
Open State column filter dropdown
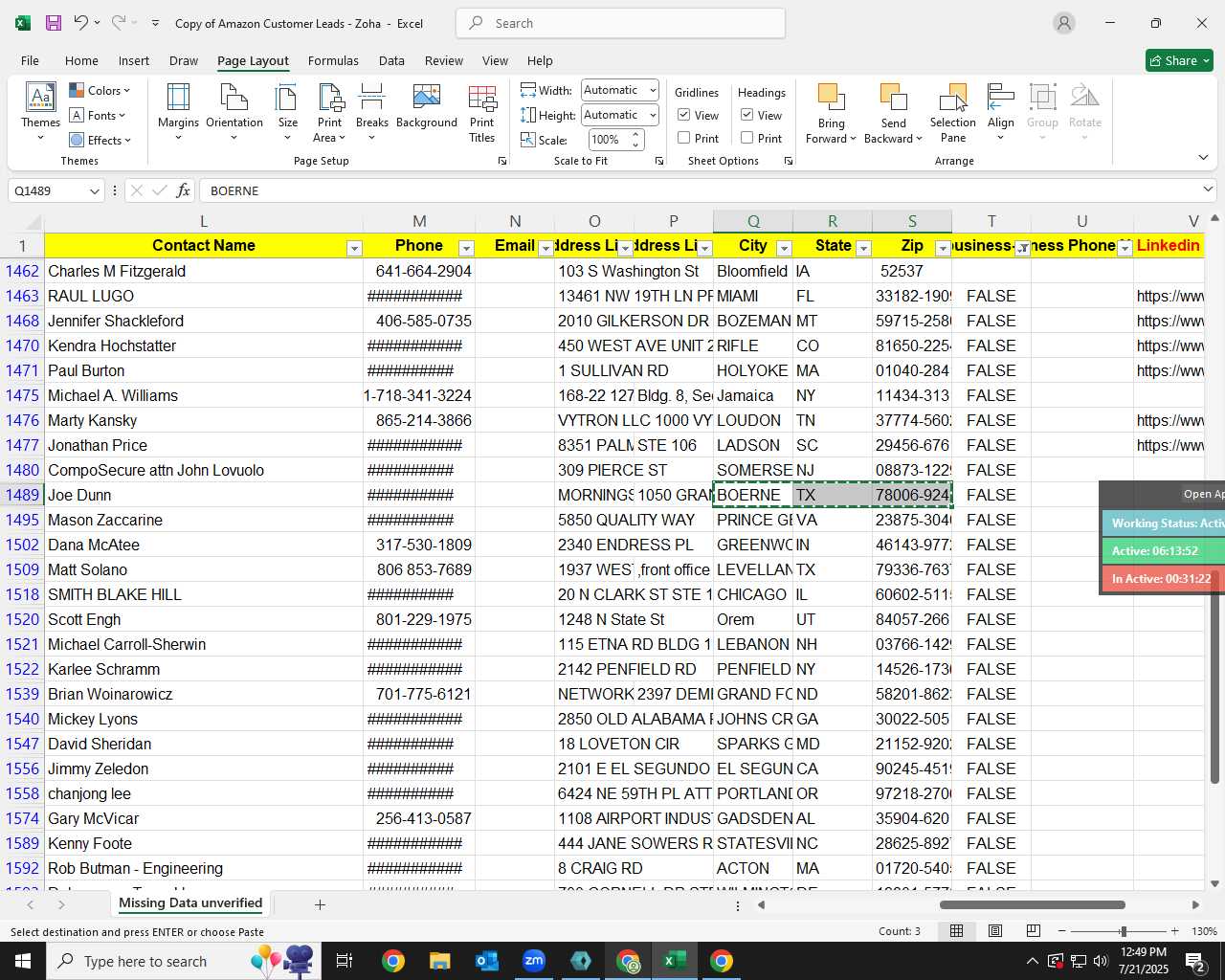[863, 249]
